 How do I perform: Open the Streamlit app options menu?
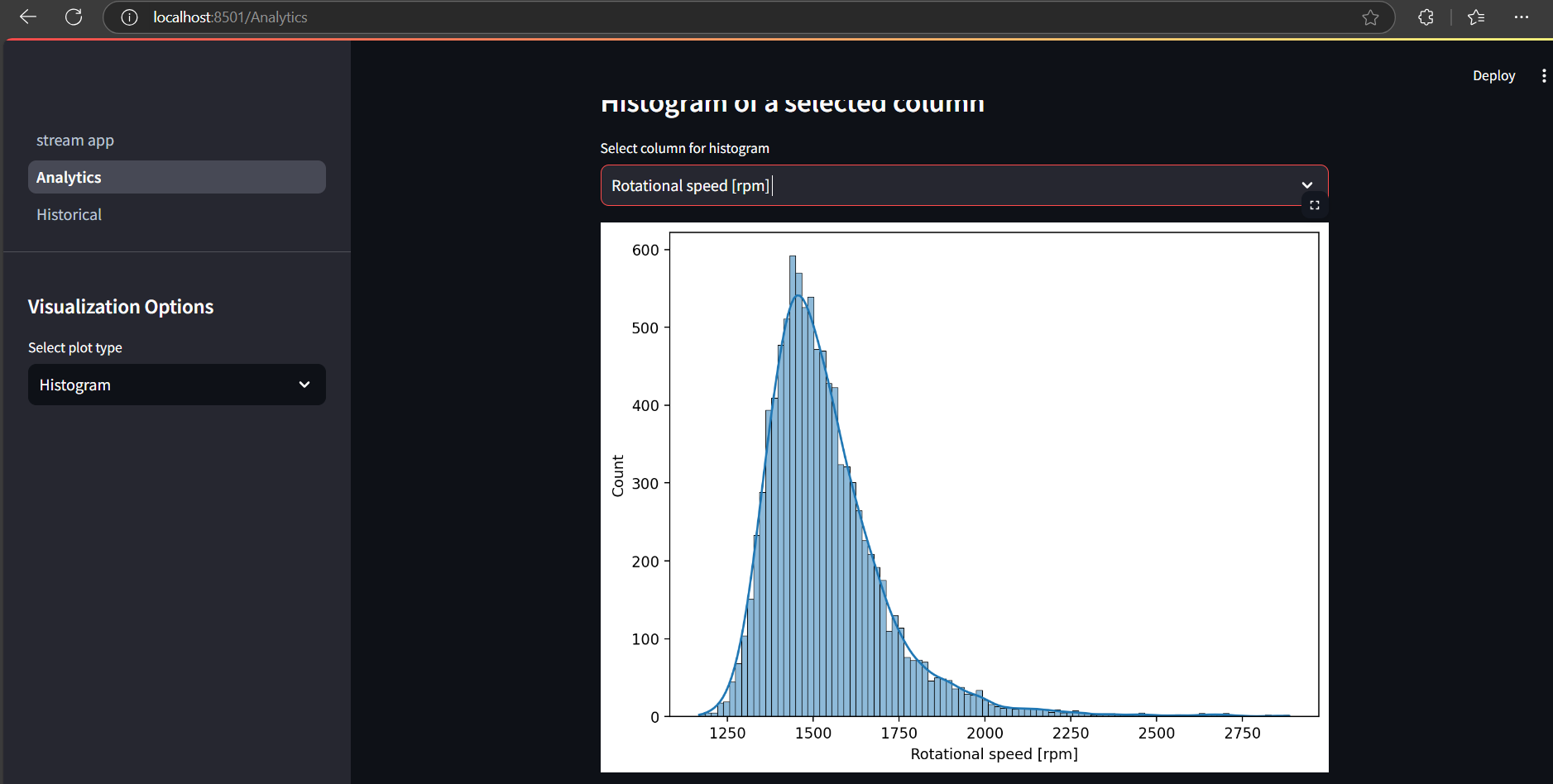pos(1544,75)
